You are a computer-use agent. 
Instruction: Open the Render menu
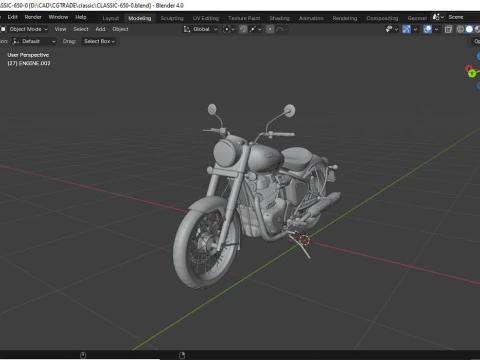33,17
